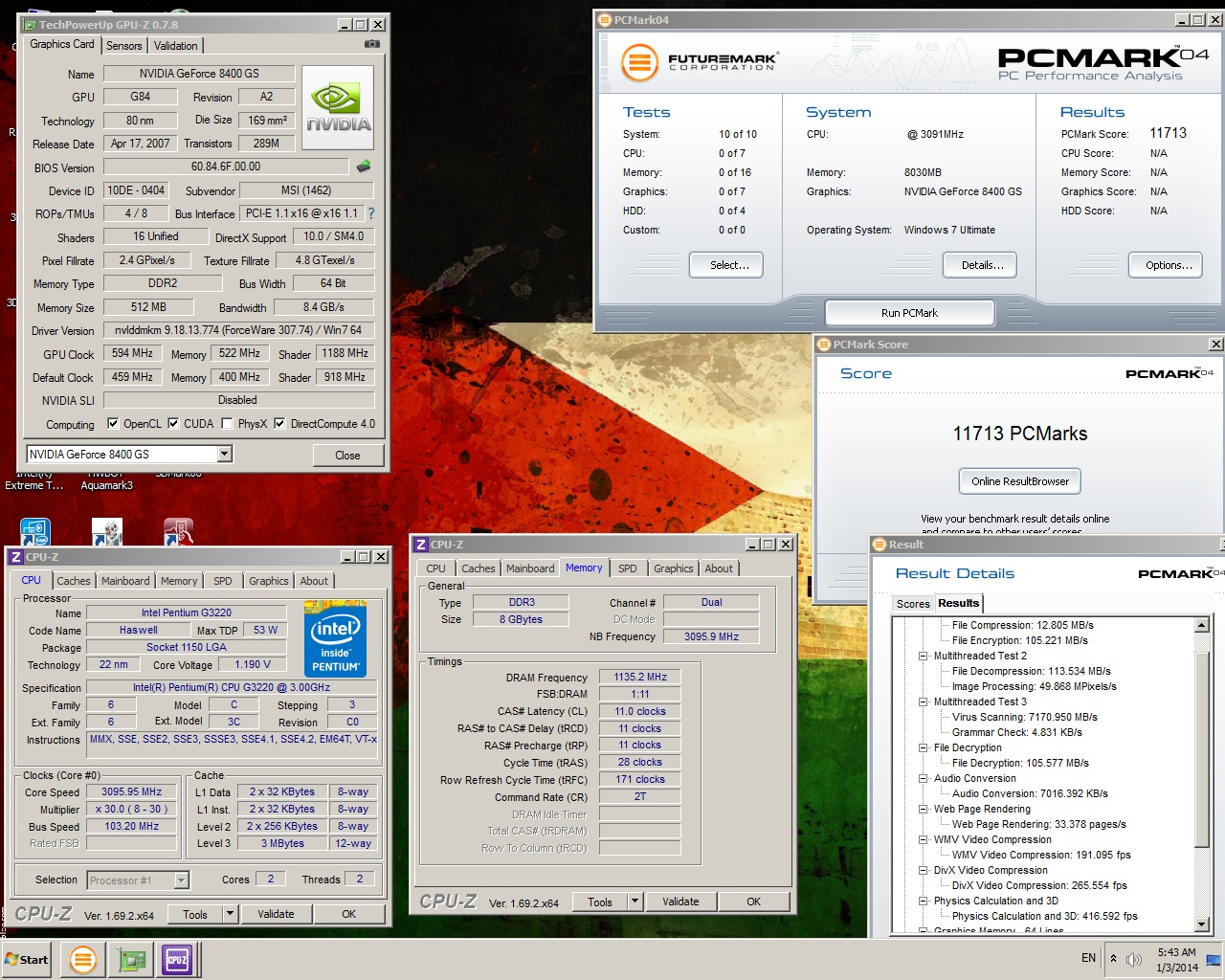
Task: Open Graphics tab in CPU-Z Memory window
Action: pos(674,568)
